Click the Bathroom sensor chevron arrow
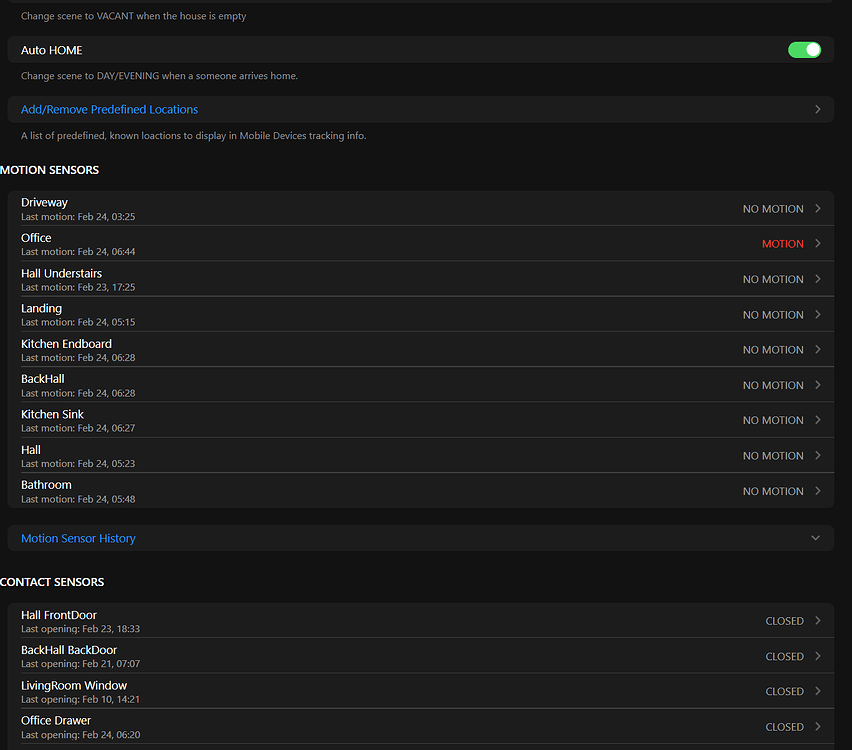Viewport: 852px width, 750px height. (817, 491)
